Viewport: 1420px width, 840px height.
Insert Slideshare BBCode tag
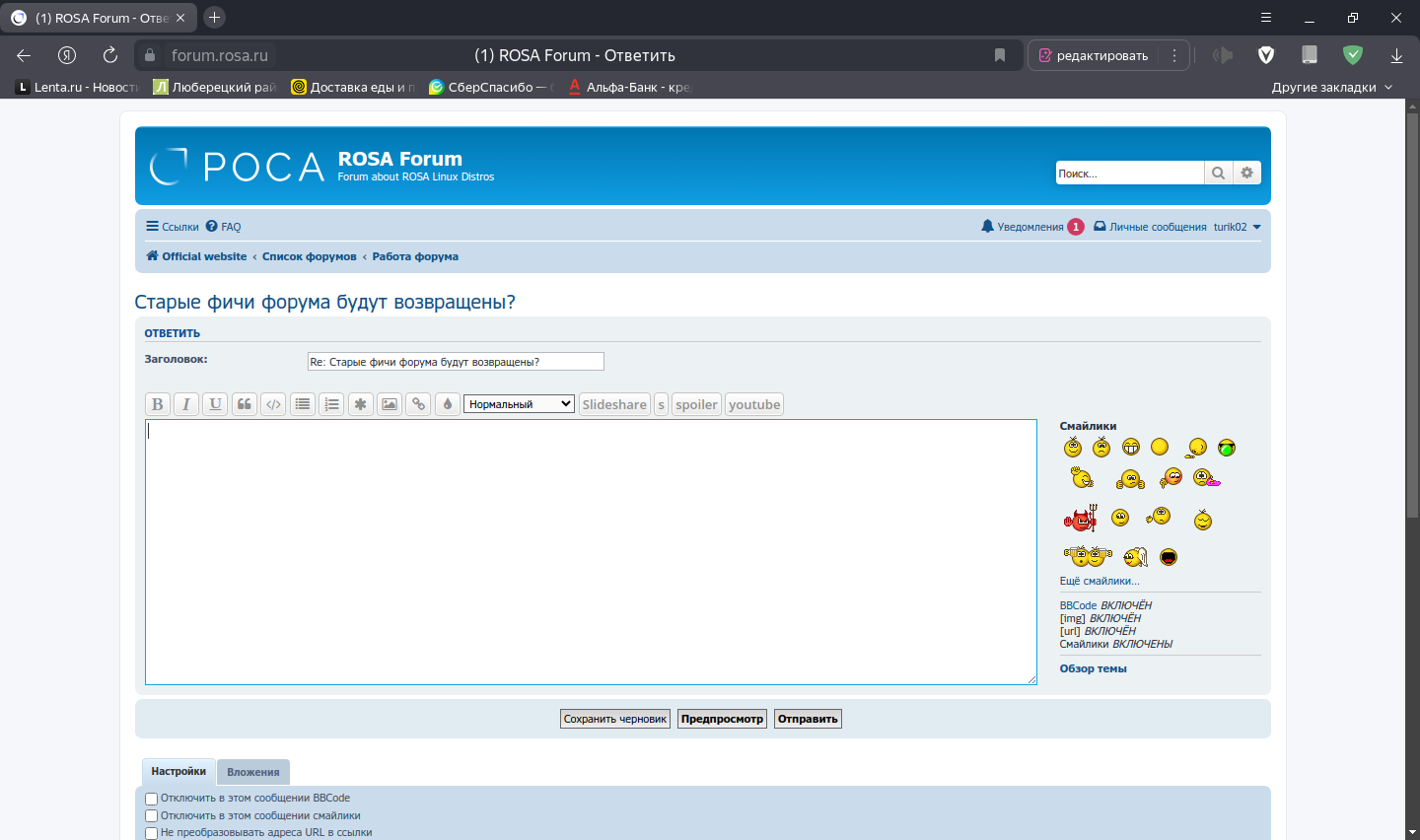(x=614, y=404)
